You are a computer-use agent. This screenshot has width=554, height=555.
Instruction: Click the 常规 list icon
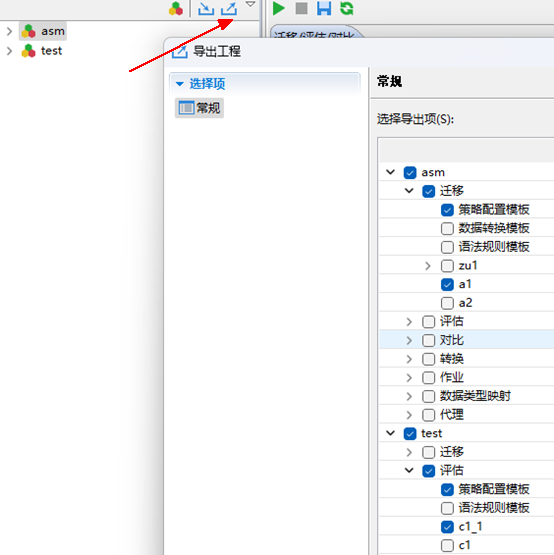coord(186,108)
